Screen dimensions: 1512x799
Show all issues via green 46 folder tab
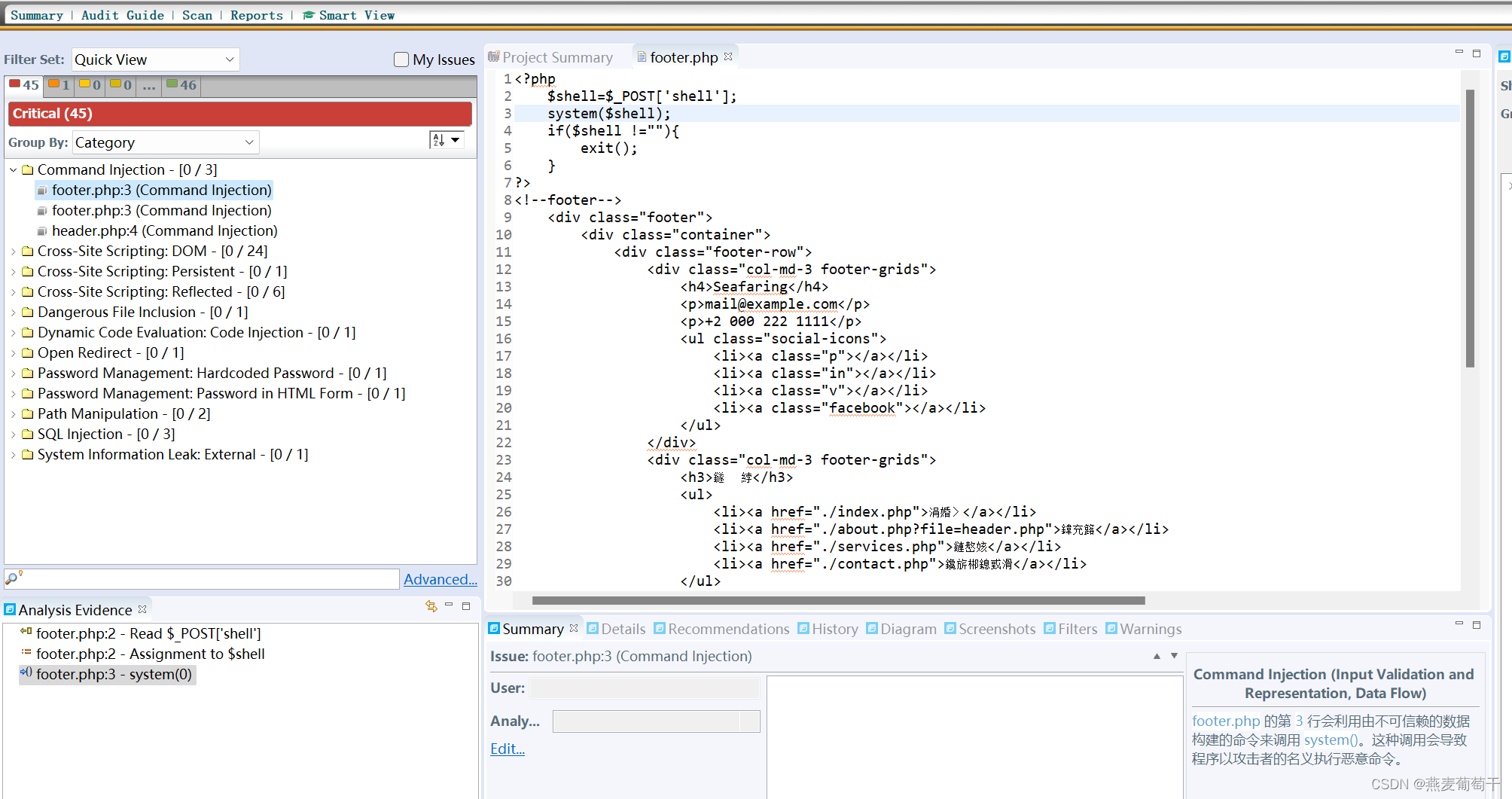181,85
